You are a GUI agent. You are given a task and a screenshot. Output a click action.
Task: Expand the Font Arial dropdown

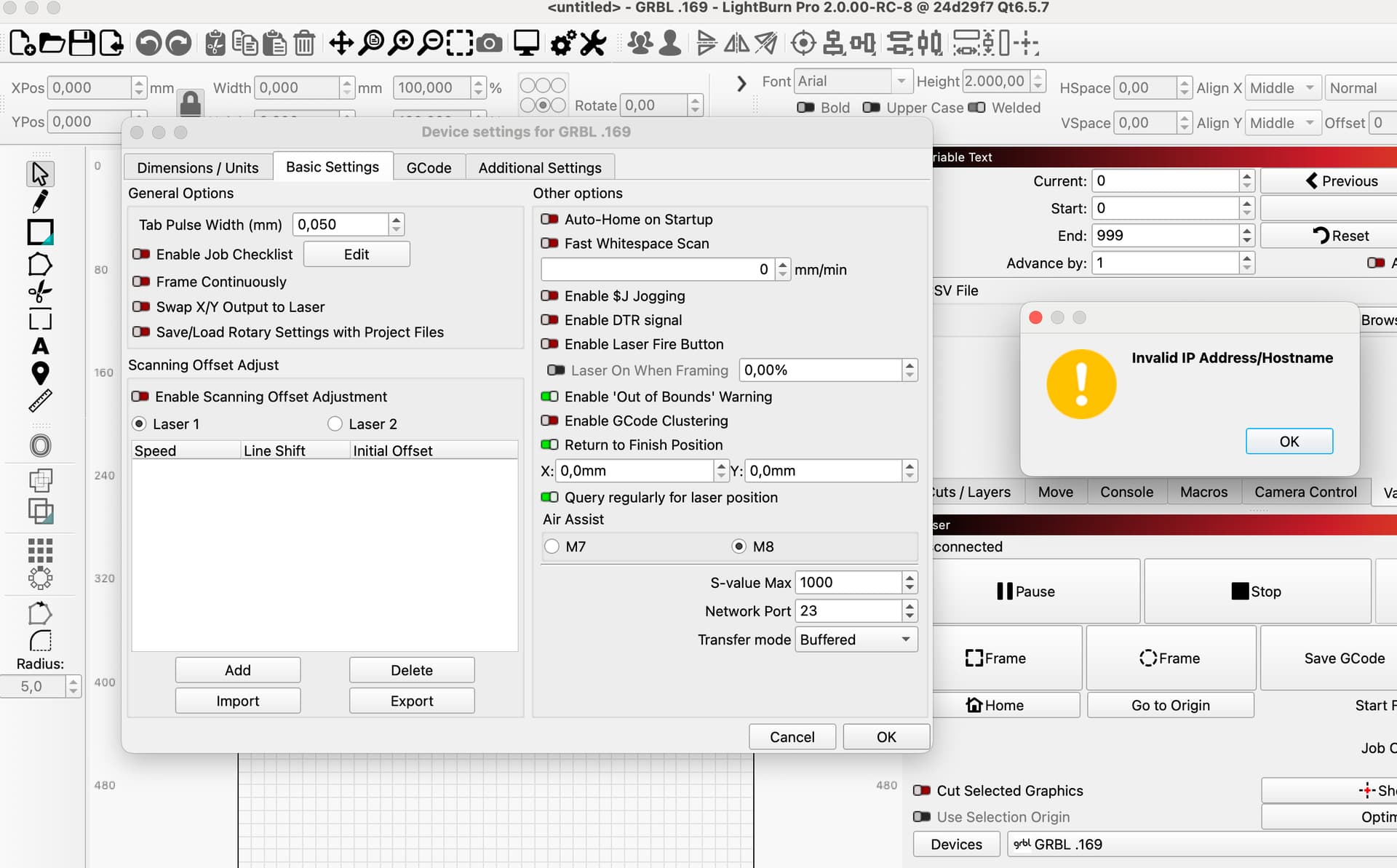[x=901, y=81]
